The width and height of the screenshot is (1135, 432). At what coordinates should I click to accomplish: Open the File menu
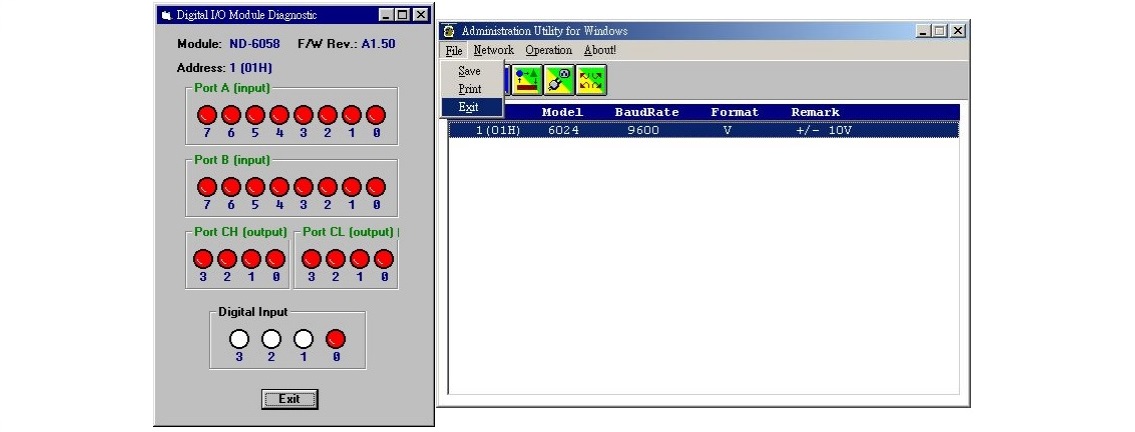[x=454, y=51]
